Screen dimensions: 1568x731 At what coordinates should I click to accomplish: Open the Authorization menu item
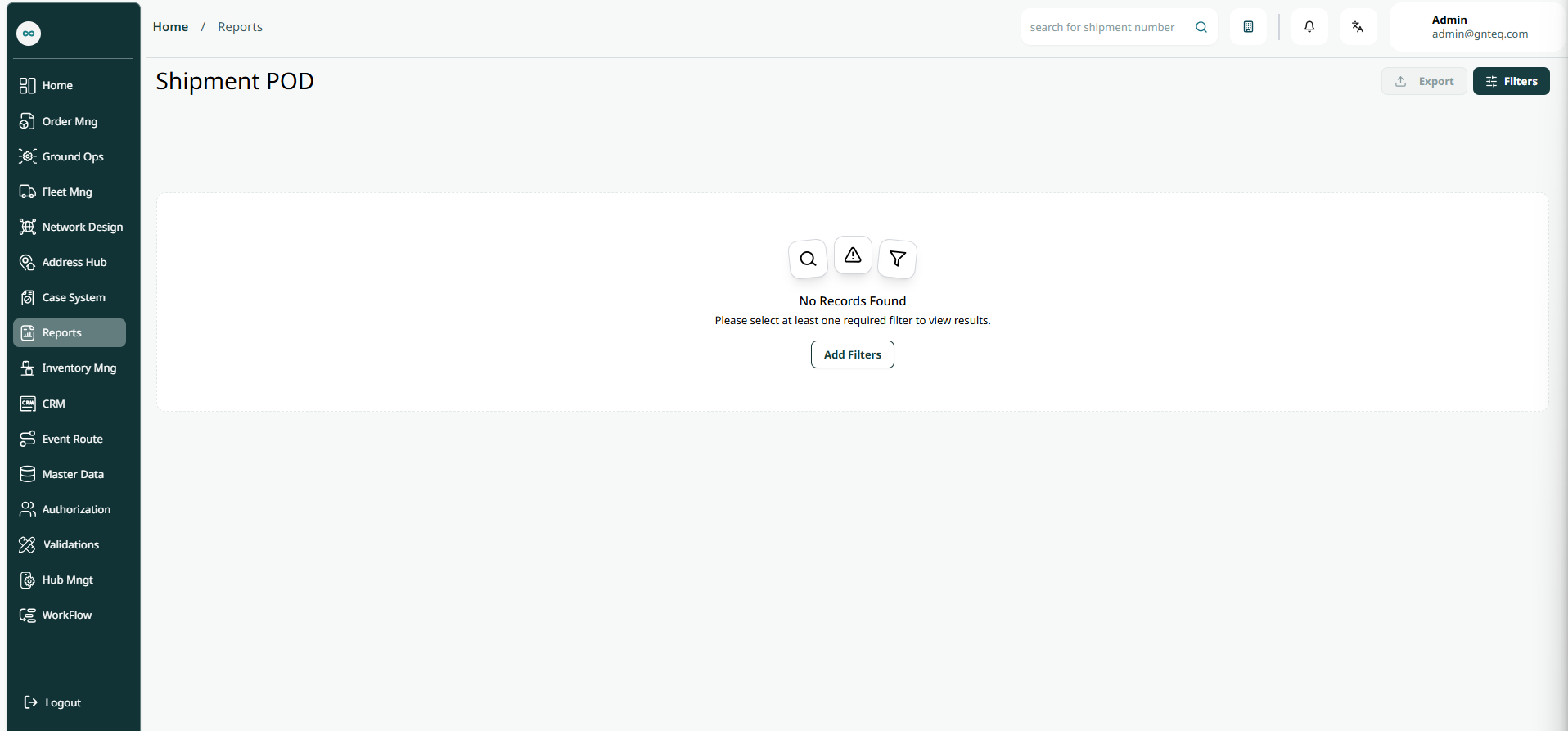(x=75, y=509)
